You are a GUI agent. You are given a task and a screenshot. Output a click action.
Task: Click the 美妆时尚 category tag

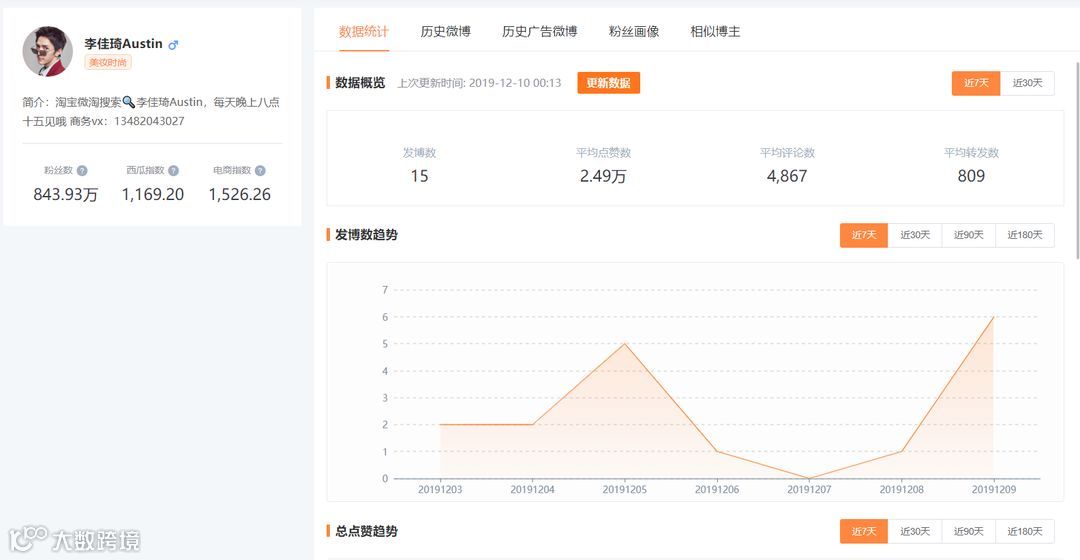pyautogui.click(x=108, y=63)
